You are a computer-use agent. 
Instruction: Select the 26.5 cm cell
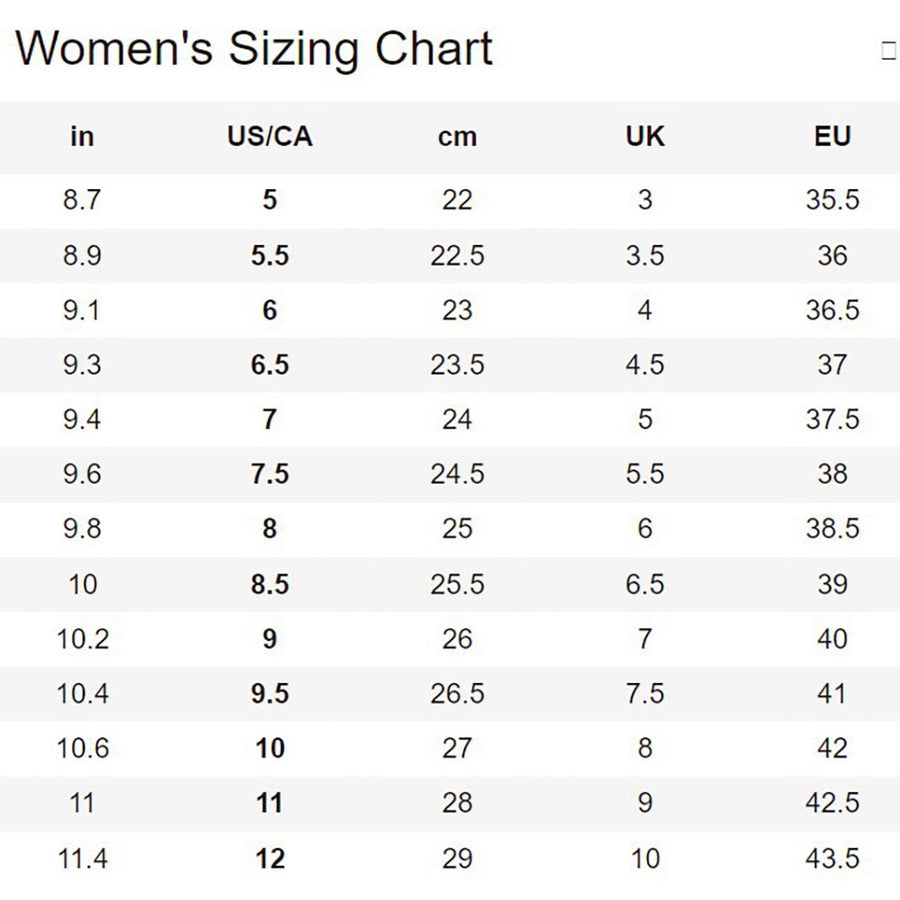[x=457, y=694]
